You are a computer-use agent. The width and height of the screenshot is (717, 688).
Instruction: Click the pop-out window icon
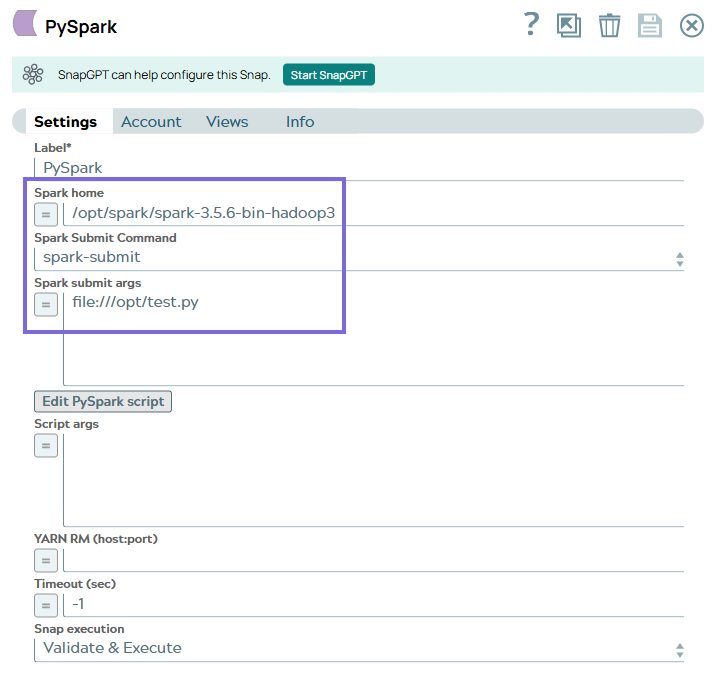pyautogui.click(x=569, y=25)
